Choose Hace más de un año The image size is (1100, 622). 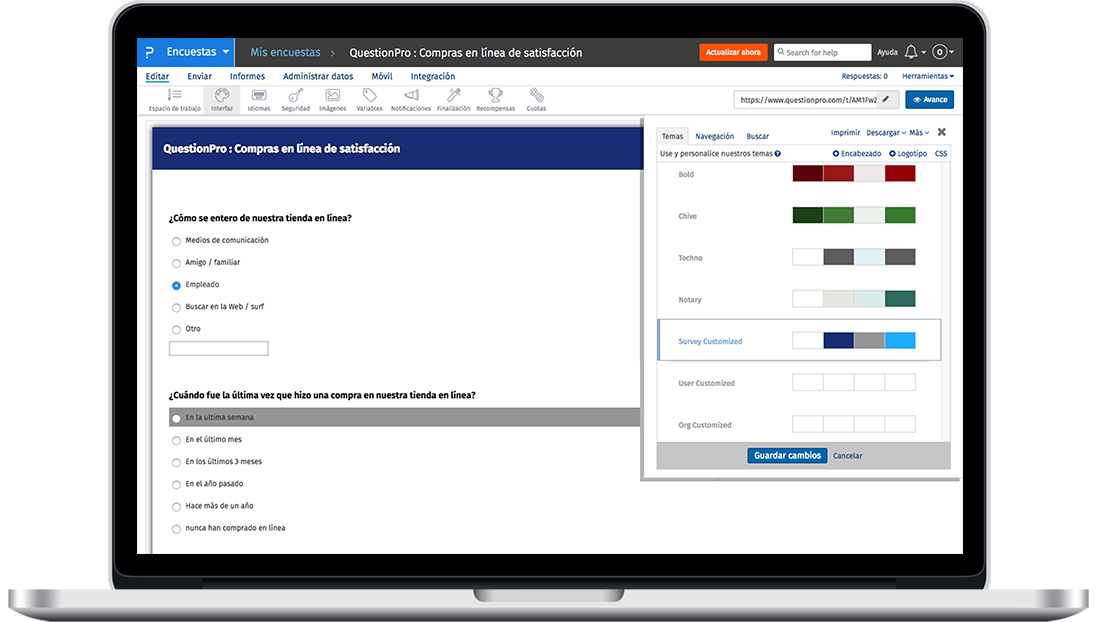[176, 506]
